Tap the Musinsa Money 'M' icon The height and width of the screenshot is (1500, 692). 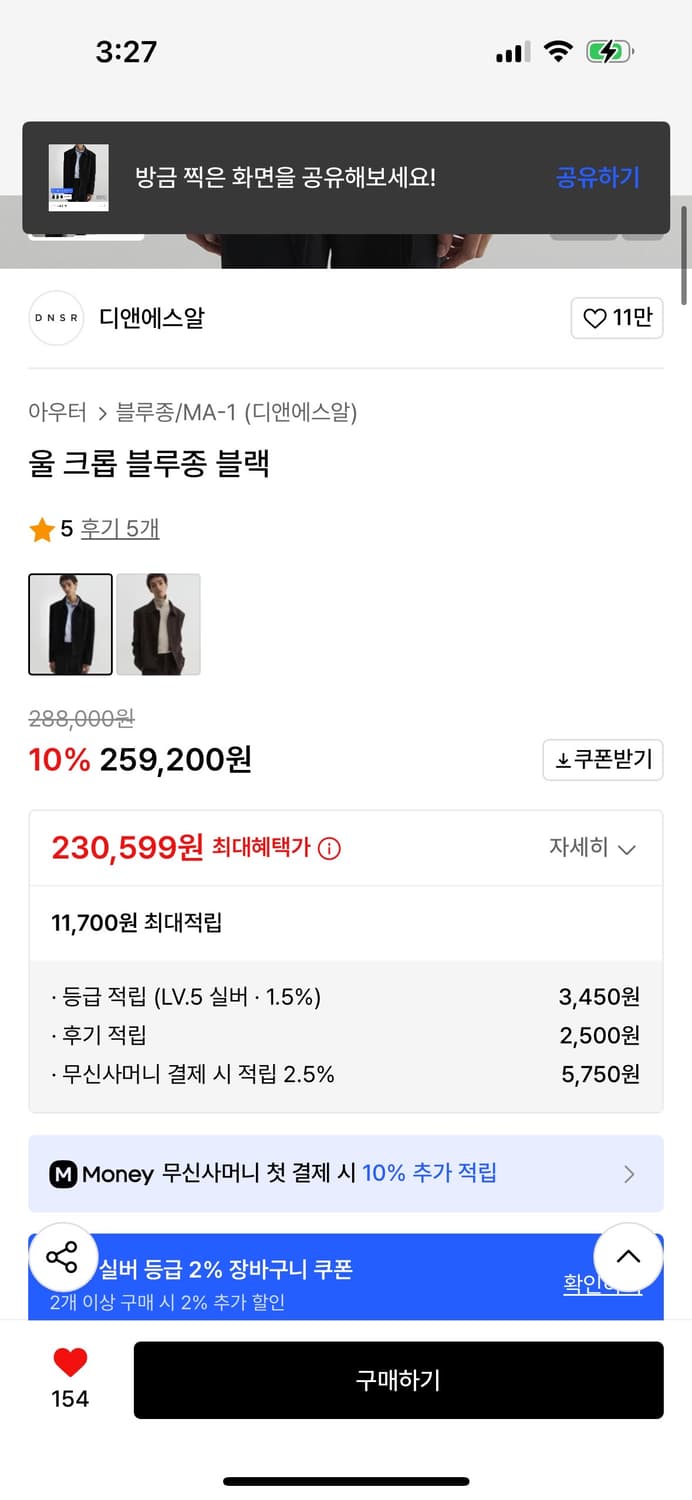(x=63, y=1173)
